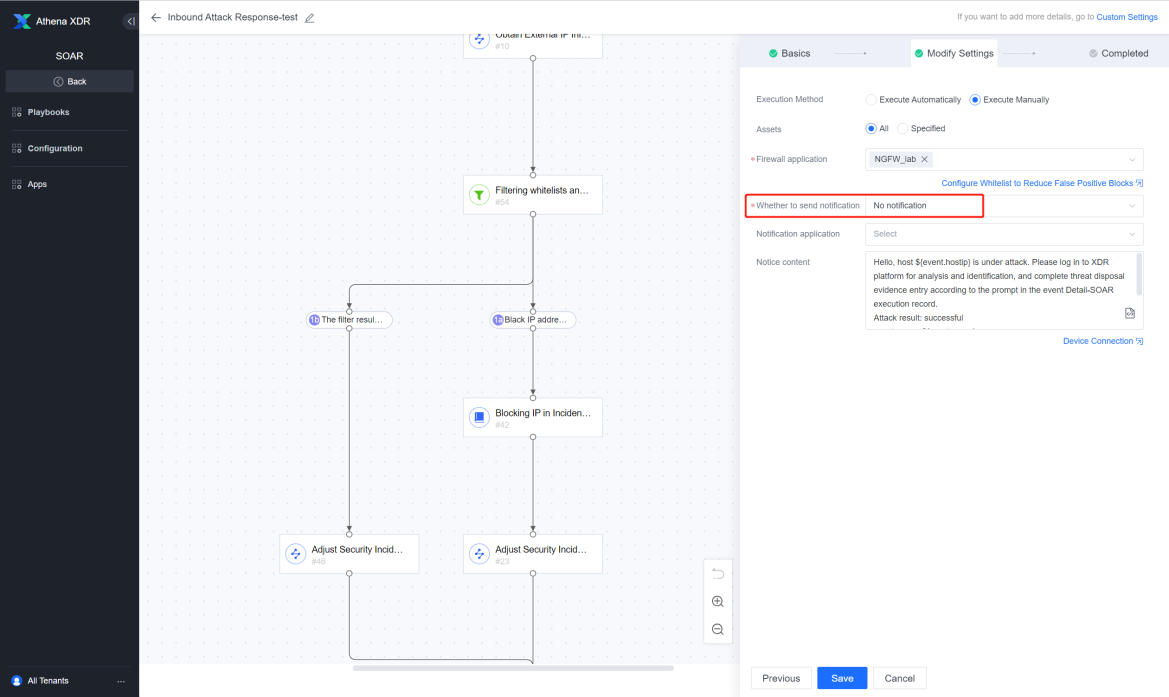This screenshot has height=697, width=1169.
Task: Click the Apps grid icon in the sidebar
Action: (x=16, y=184)
